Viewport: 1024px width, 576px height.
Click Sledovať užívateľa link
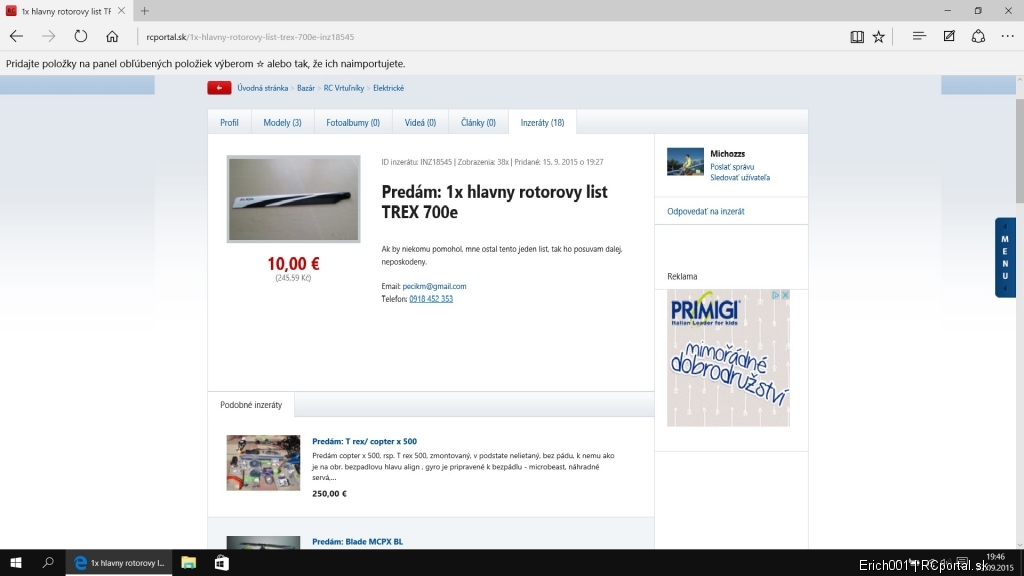pos(740,178)
